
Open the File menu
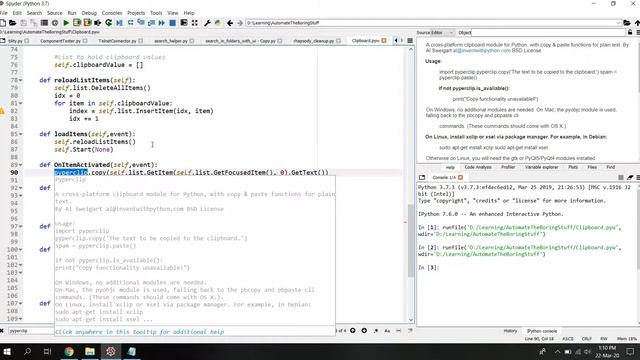4,13
